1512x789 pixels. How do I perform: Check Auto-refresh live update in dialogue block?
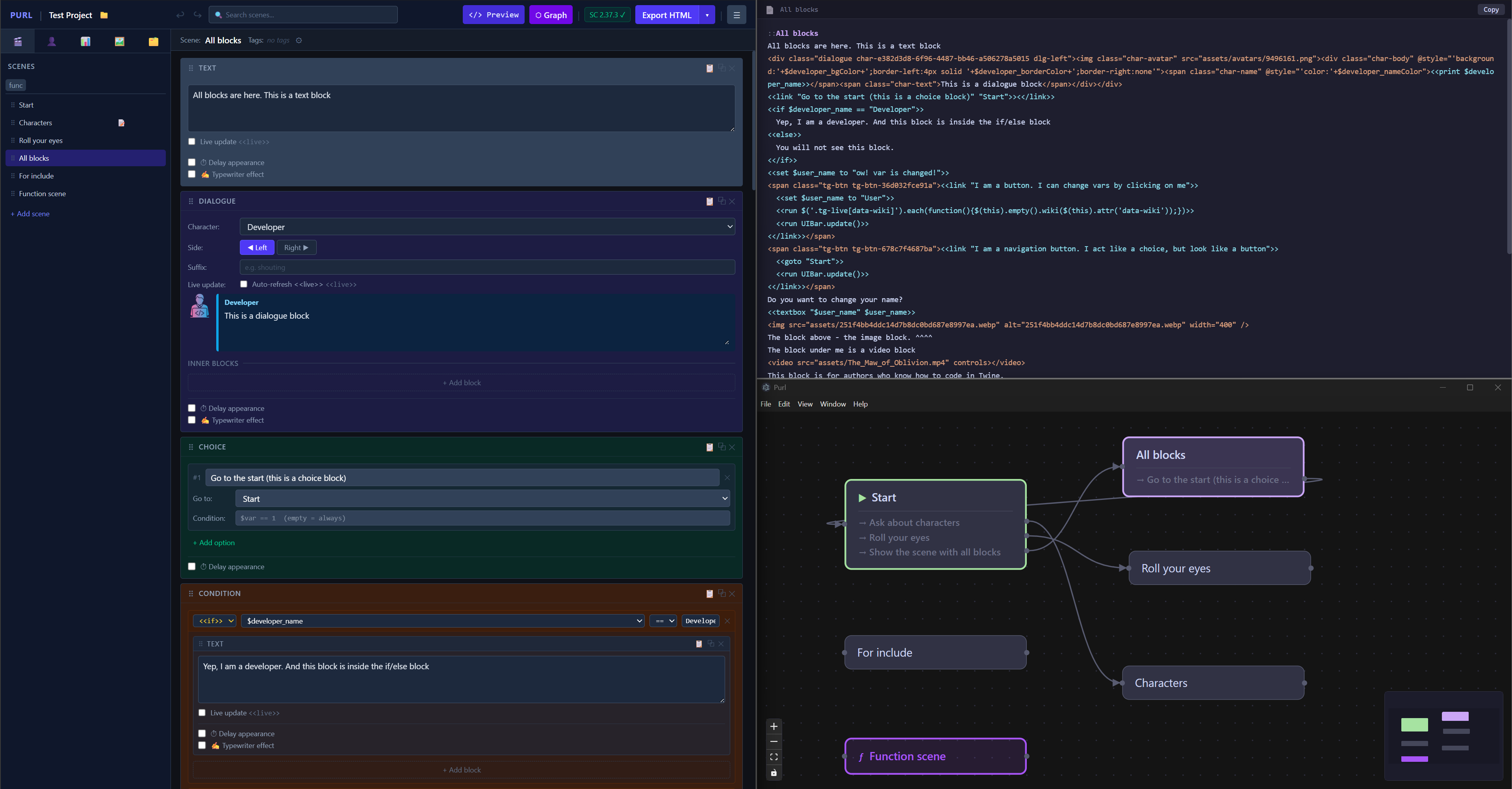(x=243, y=284)
